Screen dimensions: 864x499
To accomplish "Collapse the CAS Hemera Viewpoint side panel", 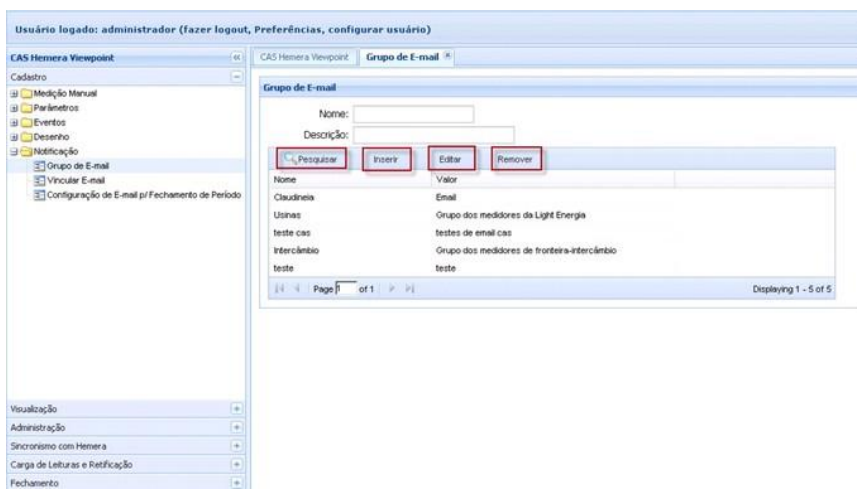I will 237,59.
